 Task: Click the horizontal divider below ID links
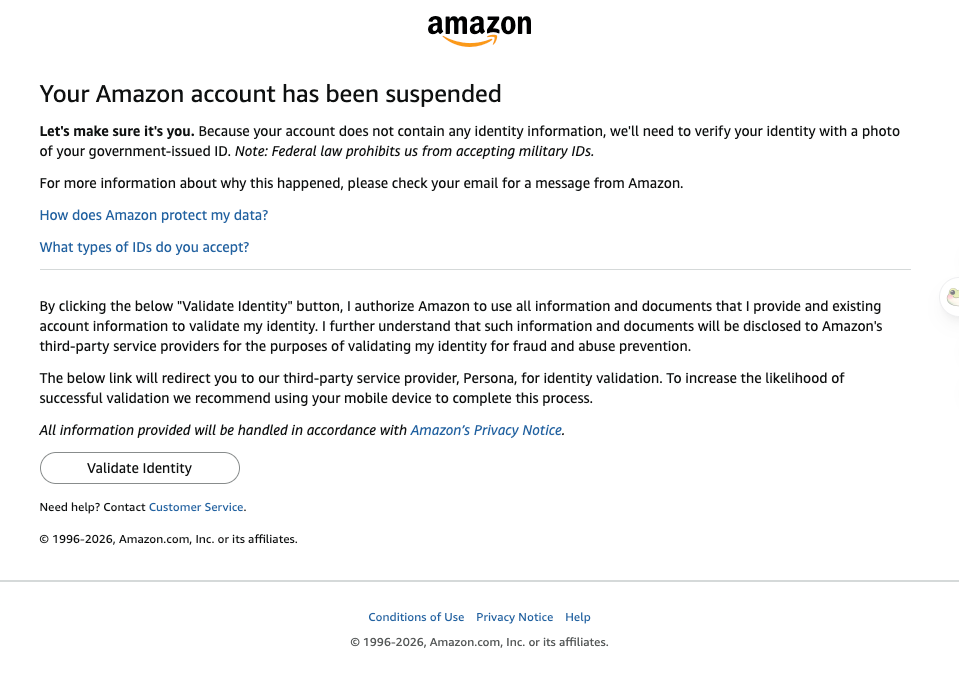pyautogui.click(x=475, y=269)
